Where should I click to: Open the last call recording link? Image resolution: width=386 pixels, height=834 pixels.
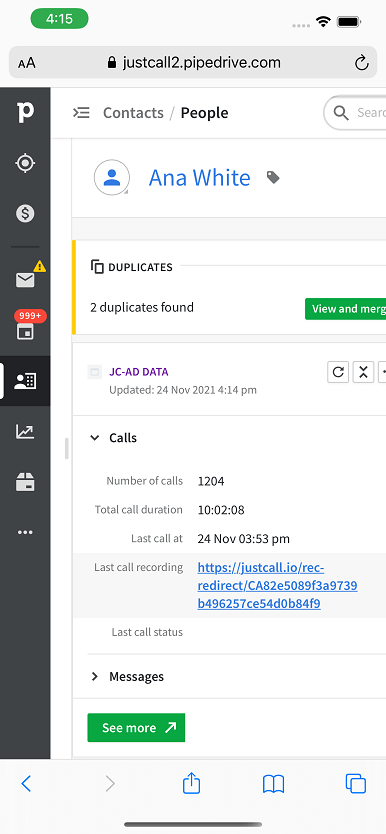278,586
